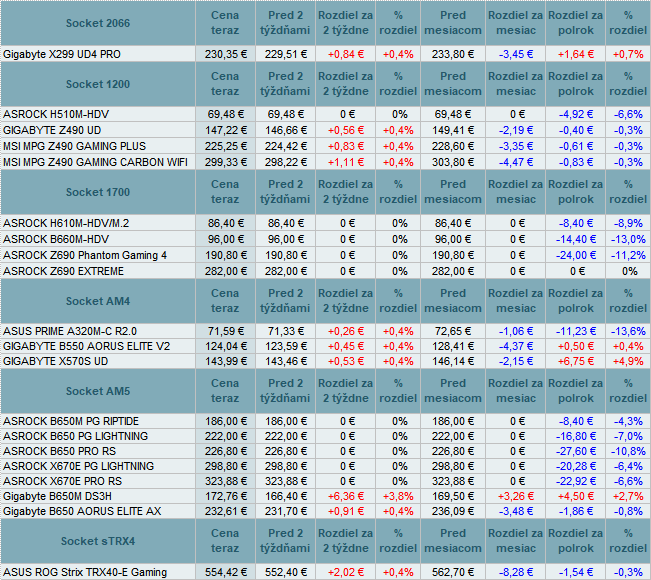The width and height of the screenshot is (651, 580).
Task: Select GIGABYTE X570S UD motherboard name
Action: coord(55,361)
